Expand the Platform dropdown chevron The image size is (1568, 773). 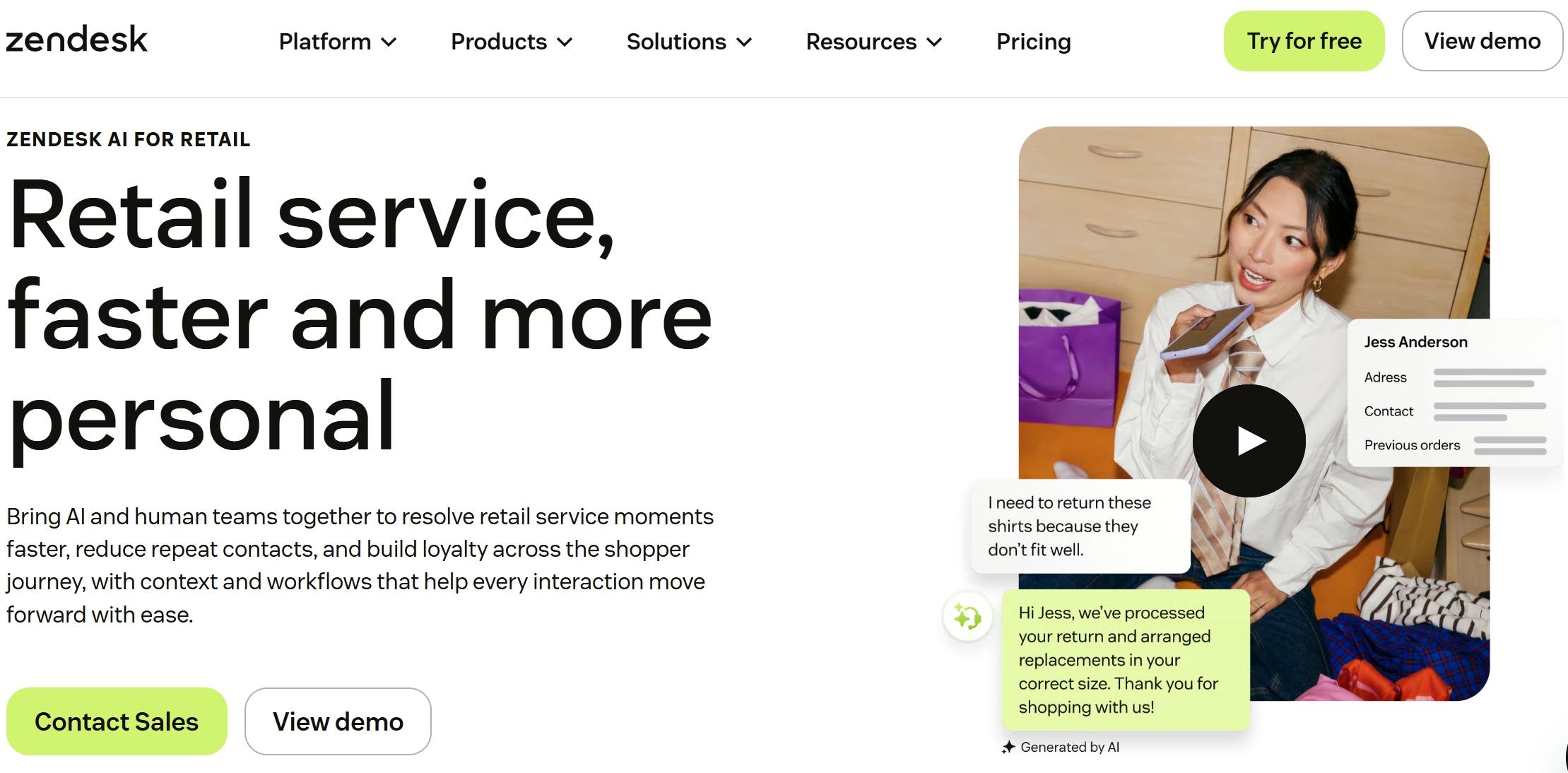389,42
